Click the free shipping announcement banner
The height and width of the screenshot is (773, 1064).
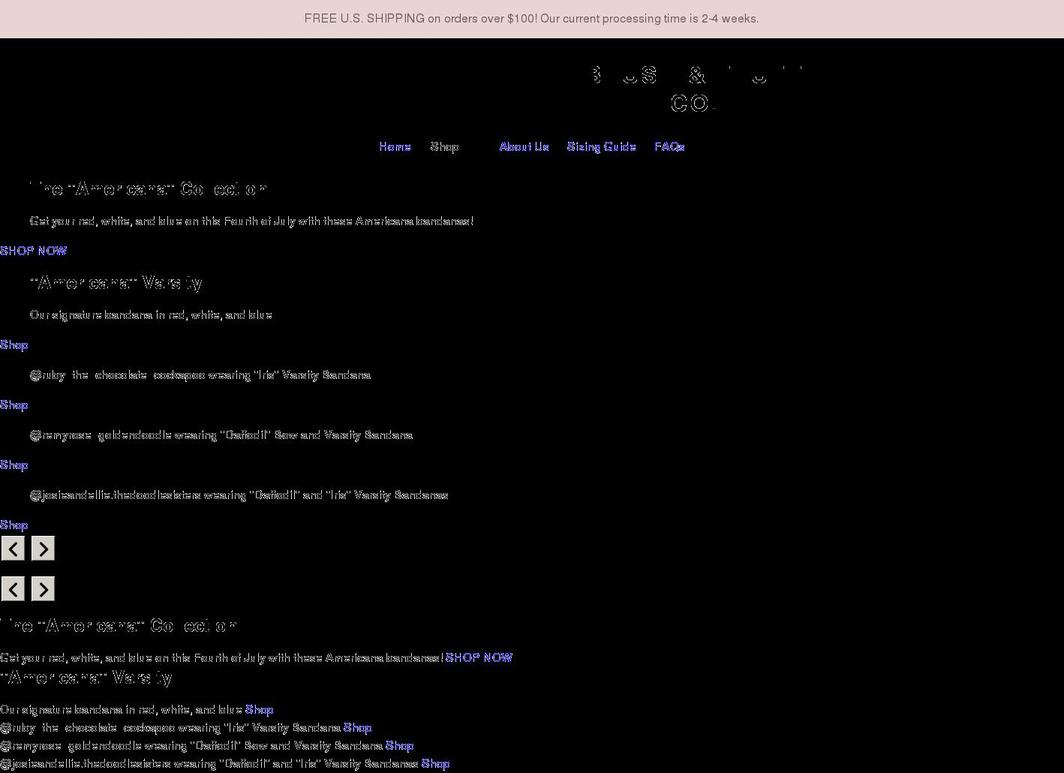[532, 18]
